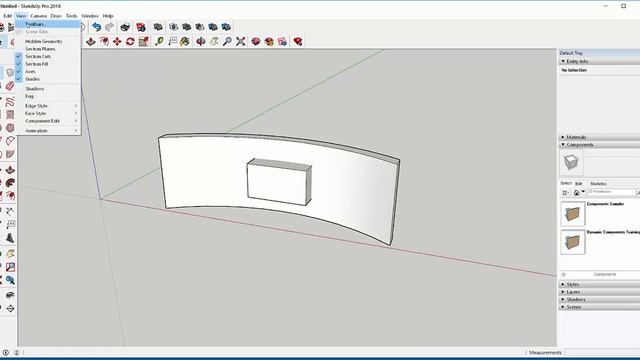This screenshot has height=360, width=640.
Task: Open Extension Manager ruby icon
Action: pos(298,41)
